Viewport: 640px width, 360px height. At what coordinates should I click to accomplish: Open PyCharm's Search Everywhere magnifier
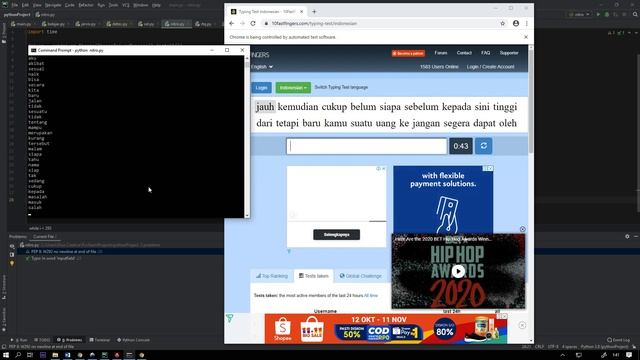coord(635,14)
